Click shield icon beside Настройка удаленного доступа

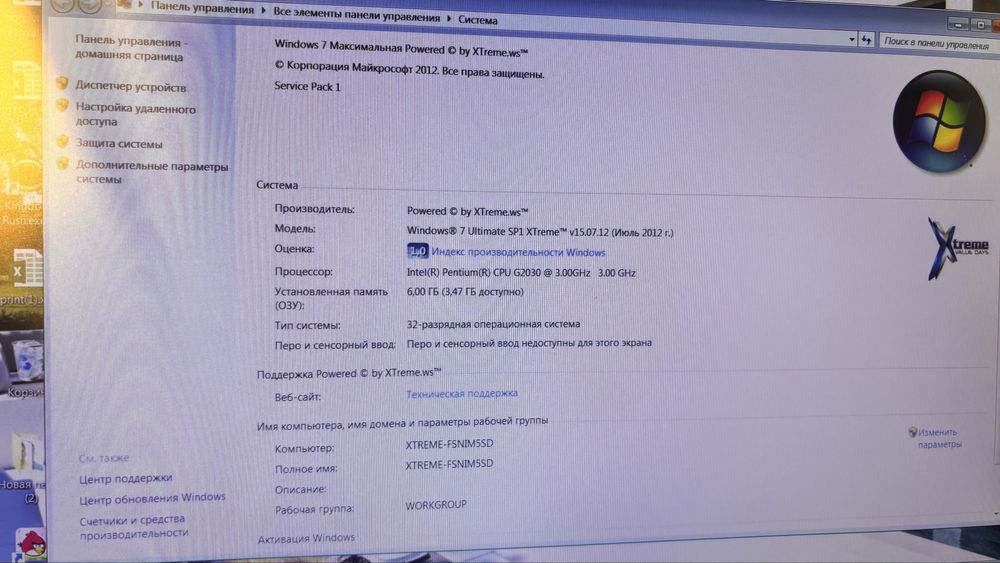coord(62,105)
